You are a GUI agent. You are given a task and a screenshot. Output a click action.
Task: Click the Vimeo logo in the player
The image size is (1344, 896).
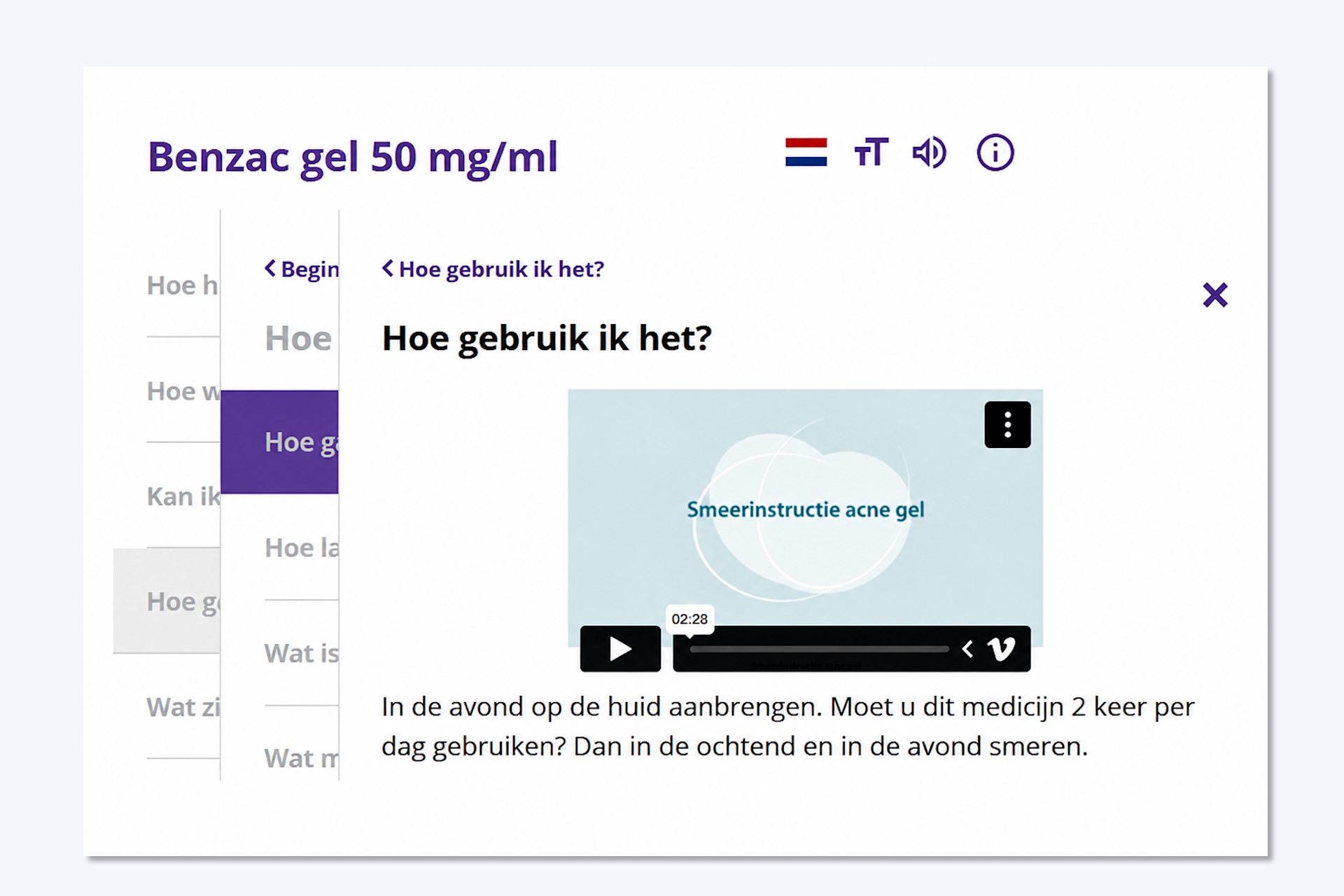click(1001, 649)
